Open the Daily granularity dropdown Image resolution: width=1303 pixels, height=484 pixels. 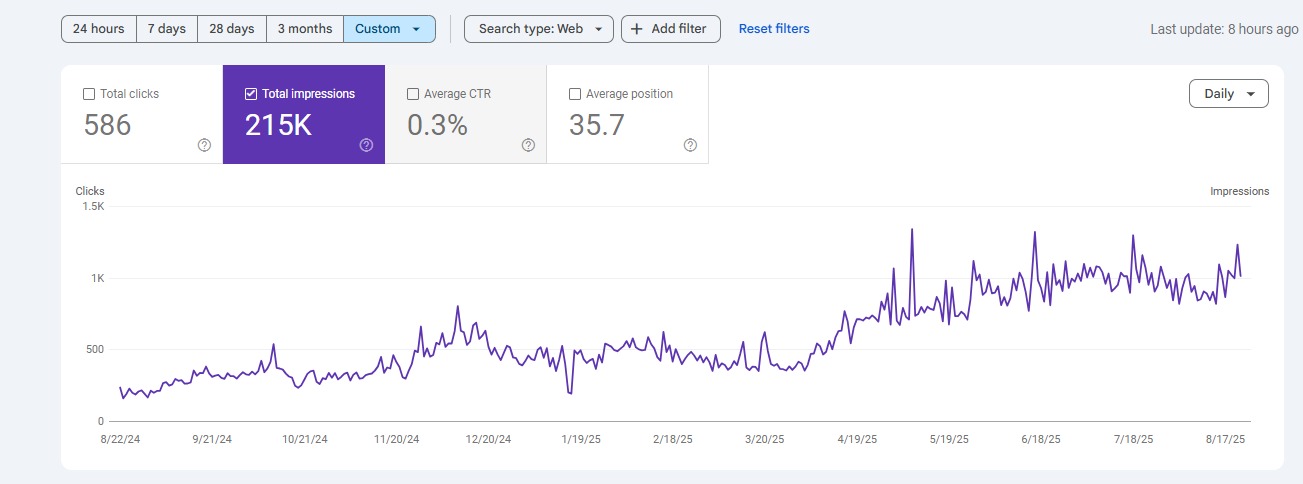tap(1228, 94)
